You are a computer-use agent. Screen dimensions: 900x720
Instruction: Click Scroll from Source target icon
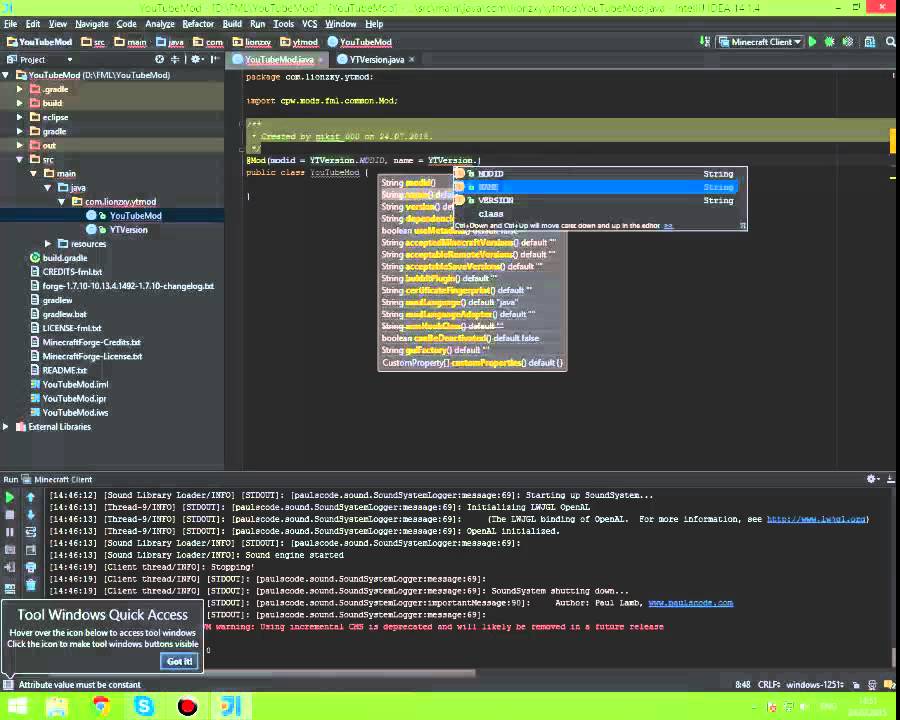[x=160, y=59]
